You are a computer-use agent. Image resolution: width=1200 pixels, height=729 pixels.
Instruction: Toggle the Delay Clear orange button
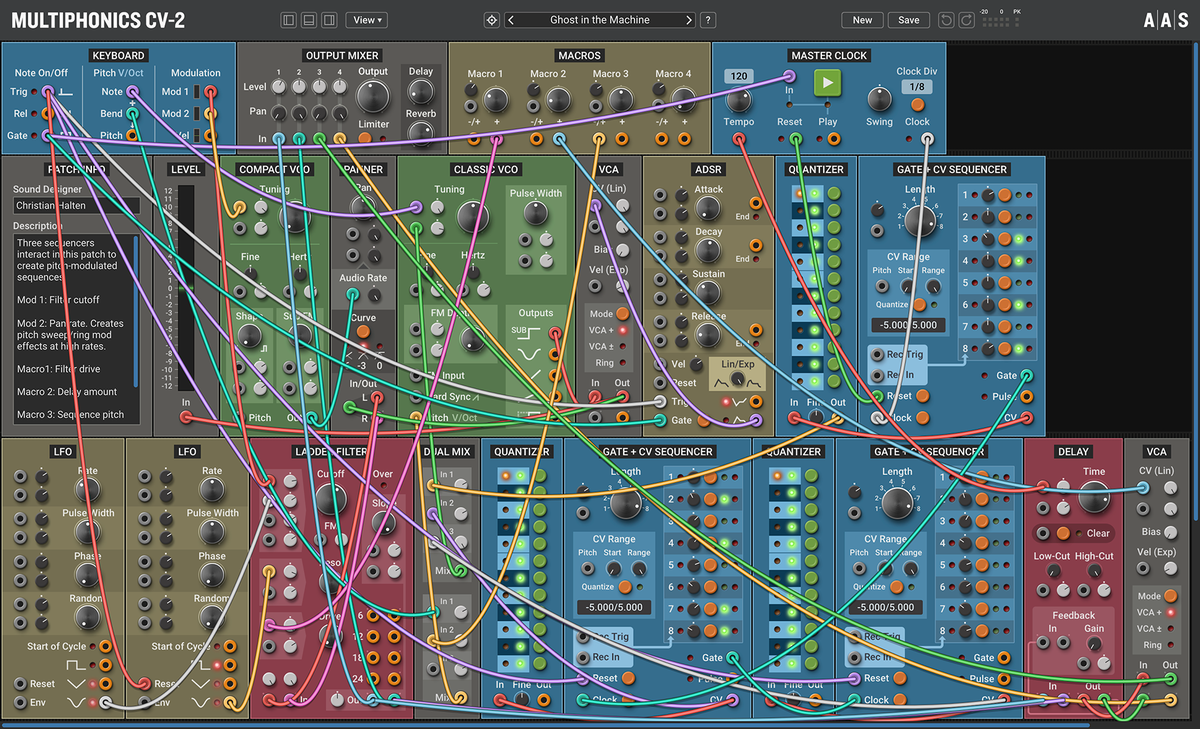point(1064,533)
